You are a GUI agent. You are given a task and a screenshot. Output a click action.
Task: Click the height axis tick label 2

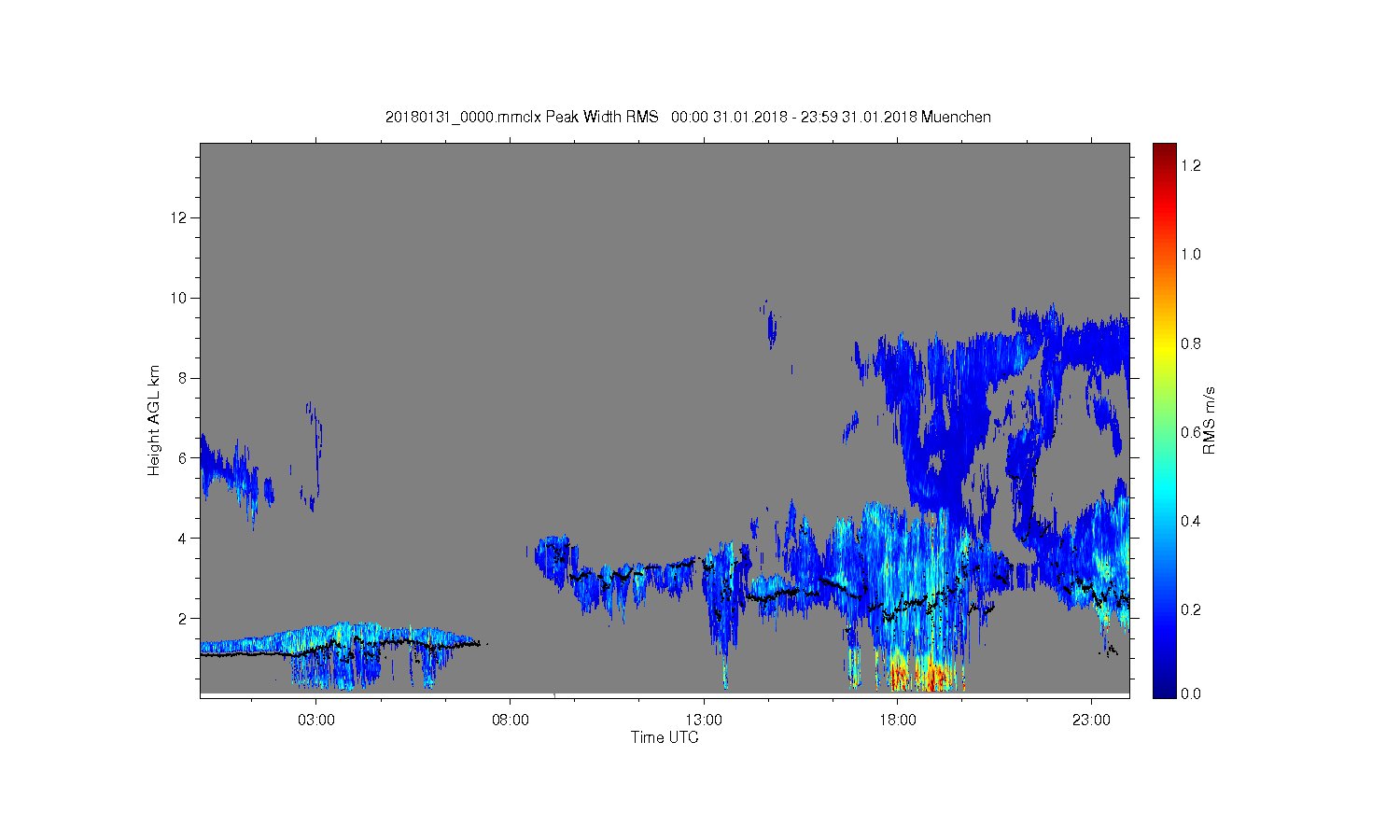tap(183, 618)
